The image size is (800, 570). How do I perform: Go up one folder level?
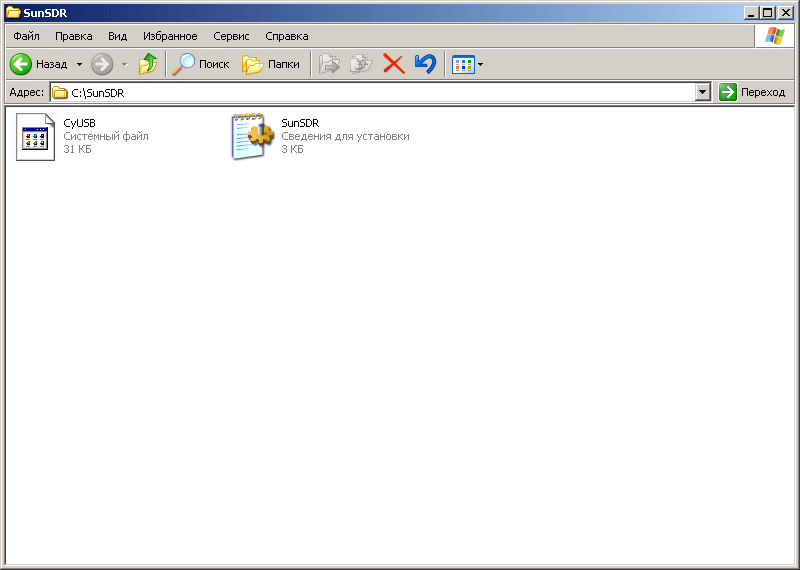148,64
